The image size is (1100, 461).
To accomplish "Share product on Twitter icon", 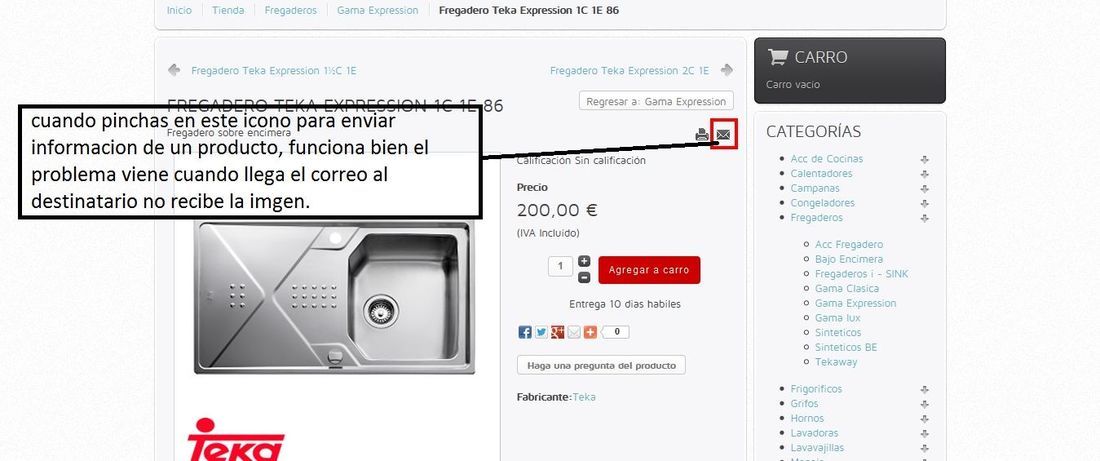I will click(541, 333).
